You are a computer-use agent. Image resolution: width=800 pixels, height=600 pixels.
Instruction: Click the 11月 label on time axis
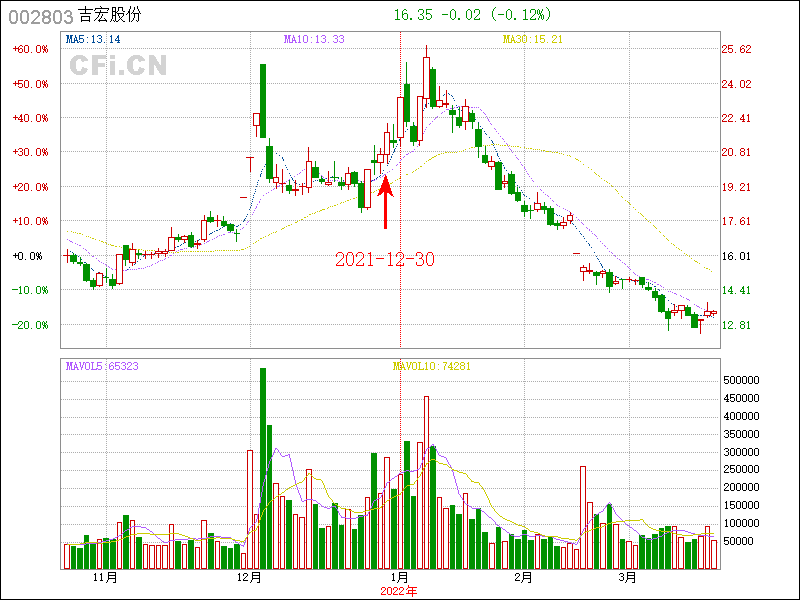(105, 578)
